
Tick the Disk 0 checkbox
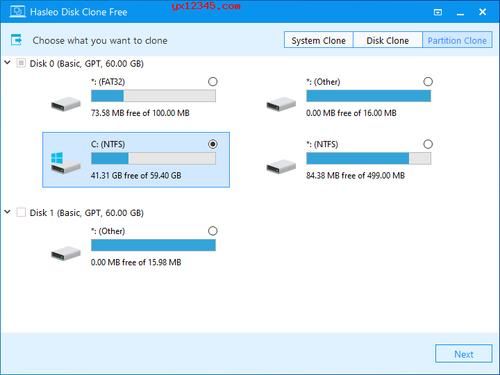[21, 63]
